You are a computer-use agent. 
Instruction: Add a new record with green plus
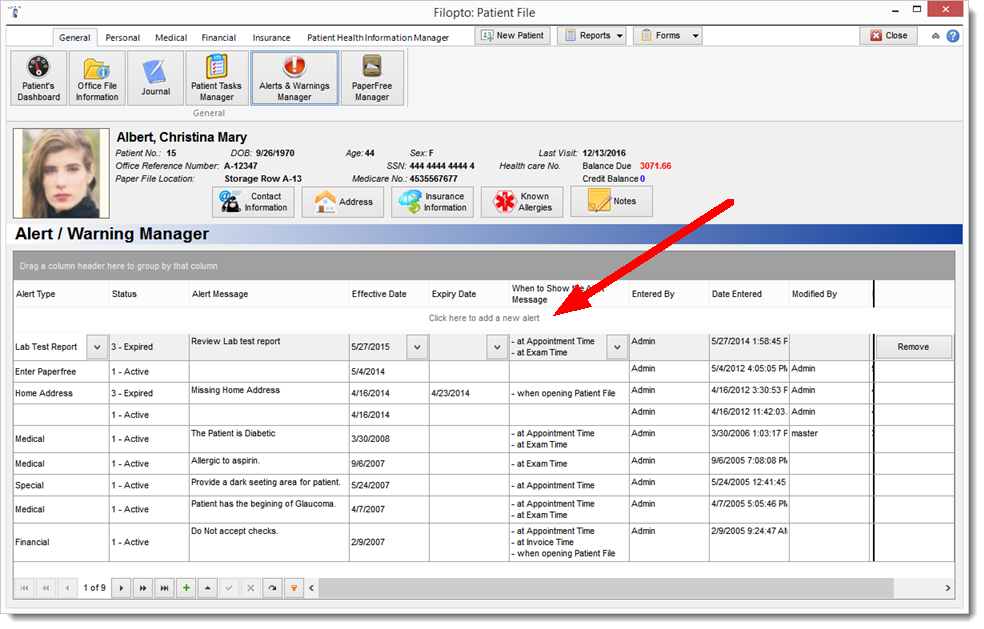(186, 588)
